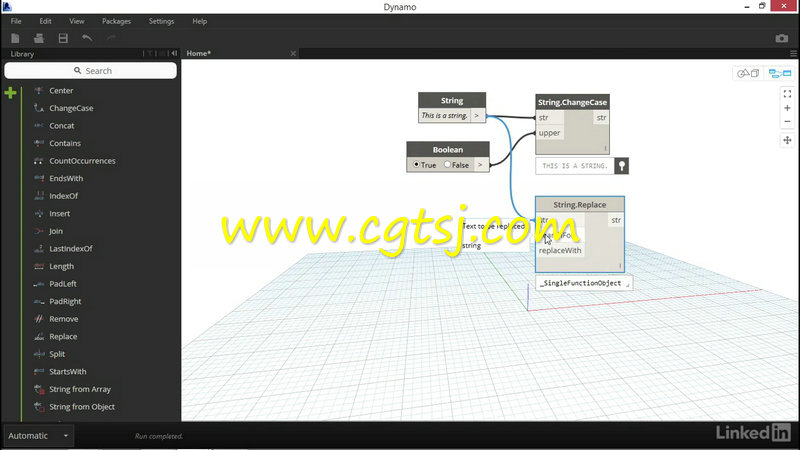Screen dimensions: 800x450
Task: Select LastIndexOf in the library
Action: tap(71, 249)
